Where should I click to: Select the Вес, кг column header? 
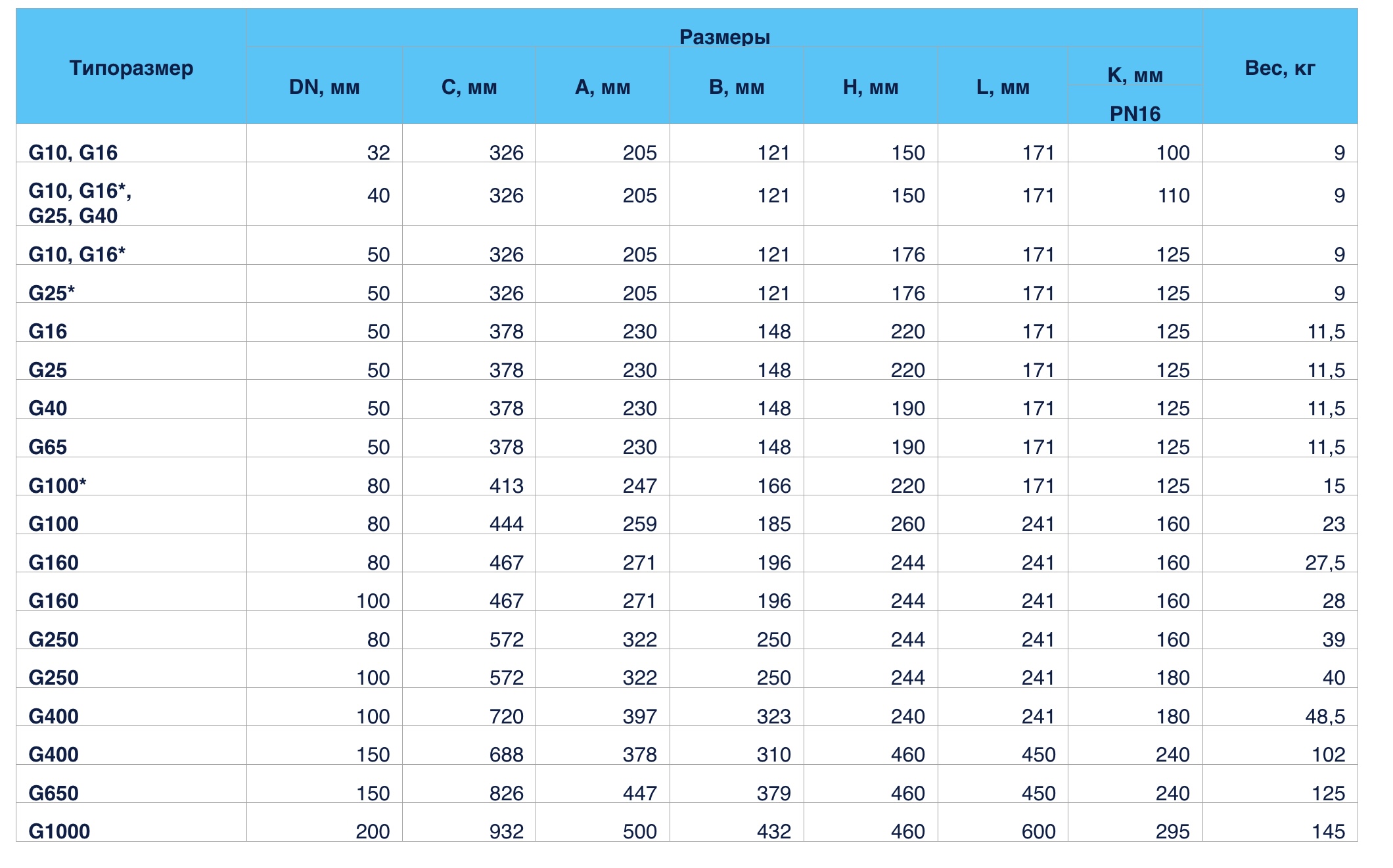coord(1279,68)
